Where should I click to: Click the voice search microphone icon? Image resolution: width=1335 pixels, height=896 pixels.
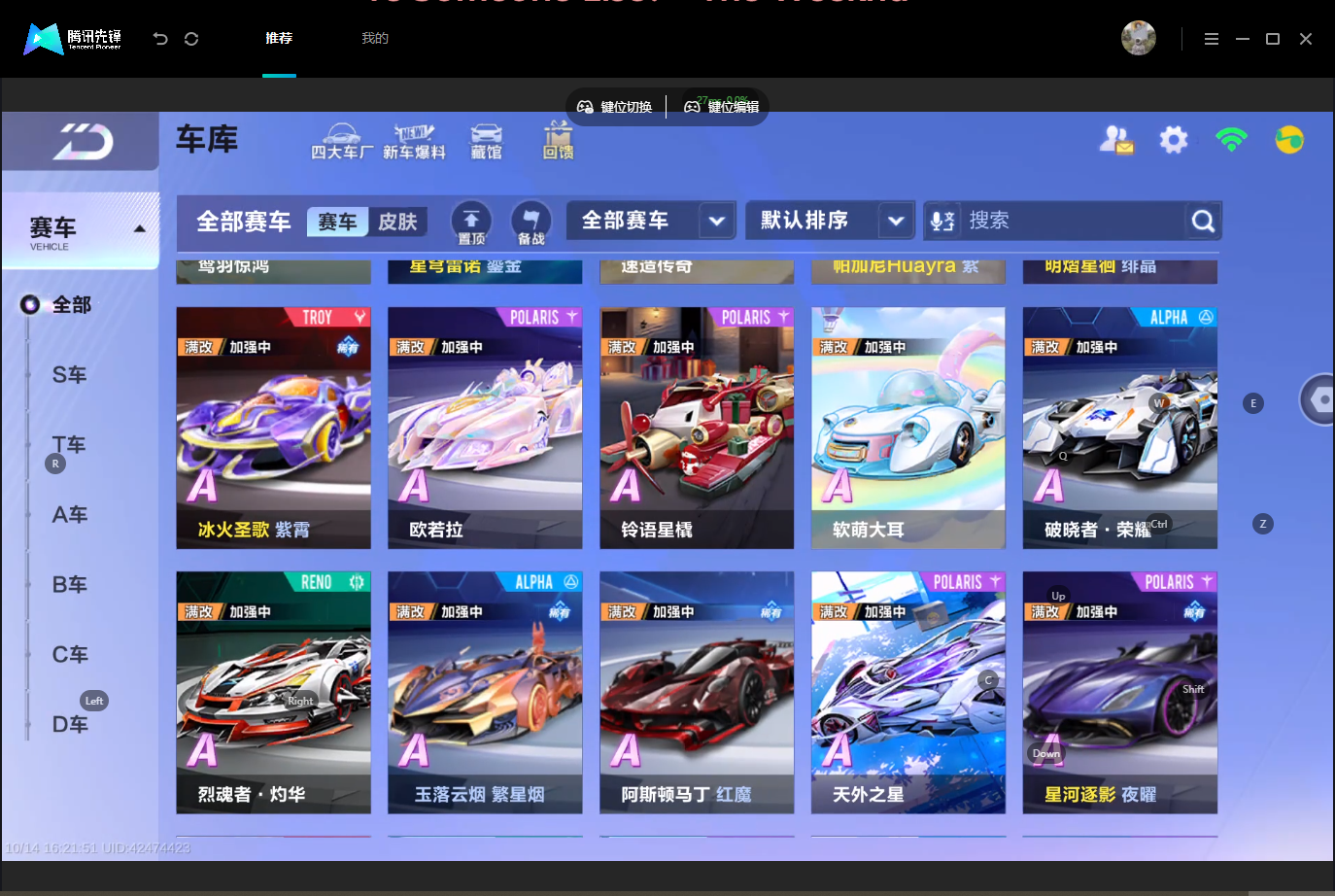pyautogui.click(x=942, y=222)
